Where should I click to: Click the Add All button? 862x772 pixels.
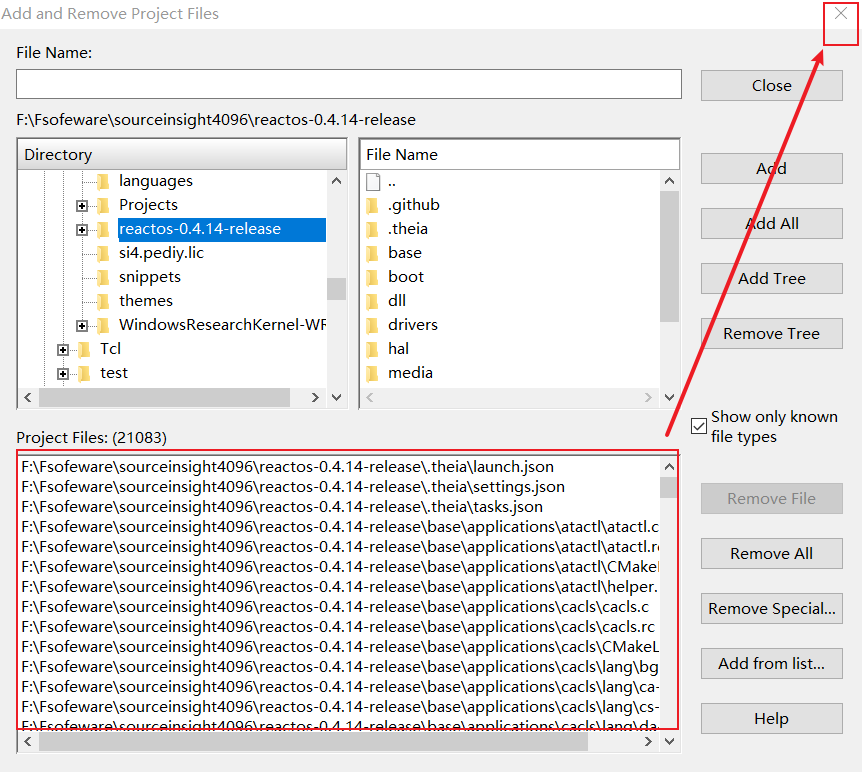[x=771, y=223]
